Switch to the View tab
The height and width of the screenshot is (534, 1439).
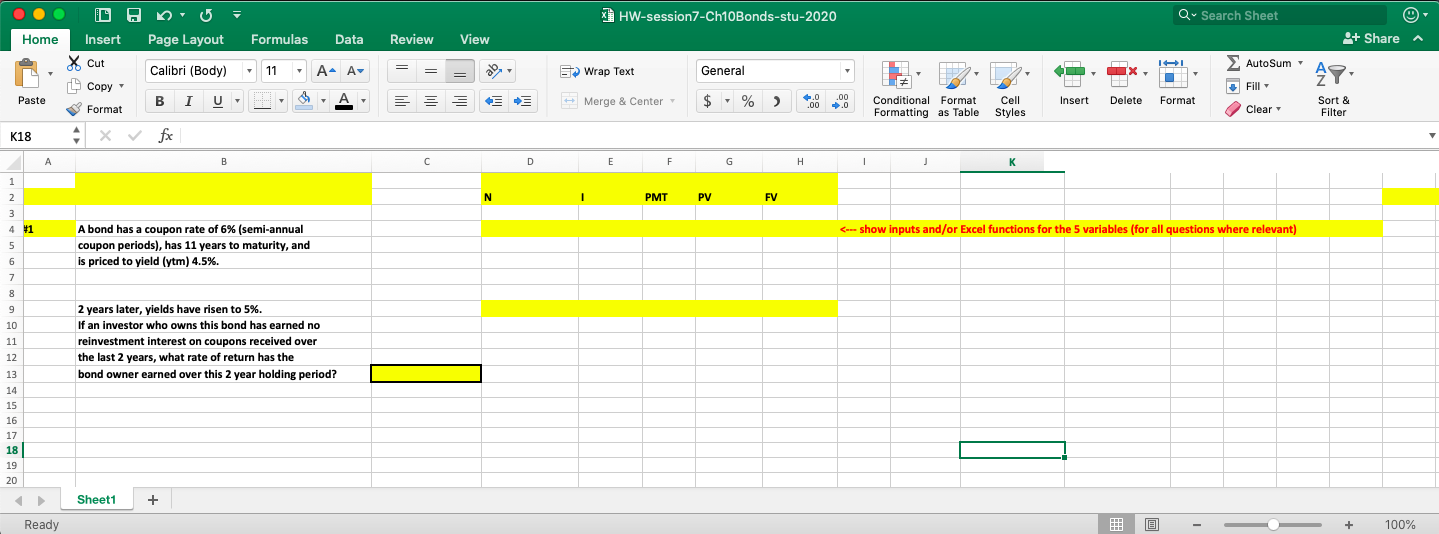click(474, 39)
